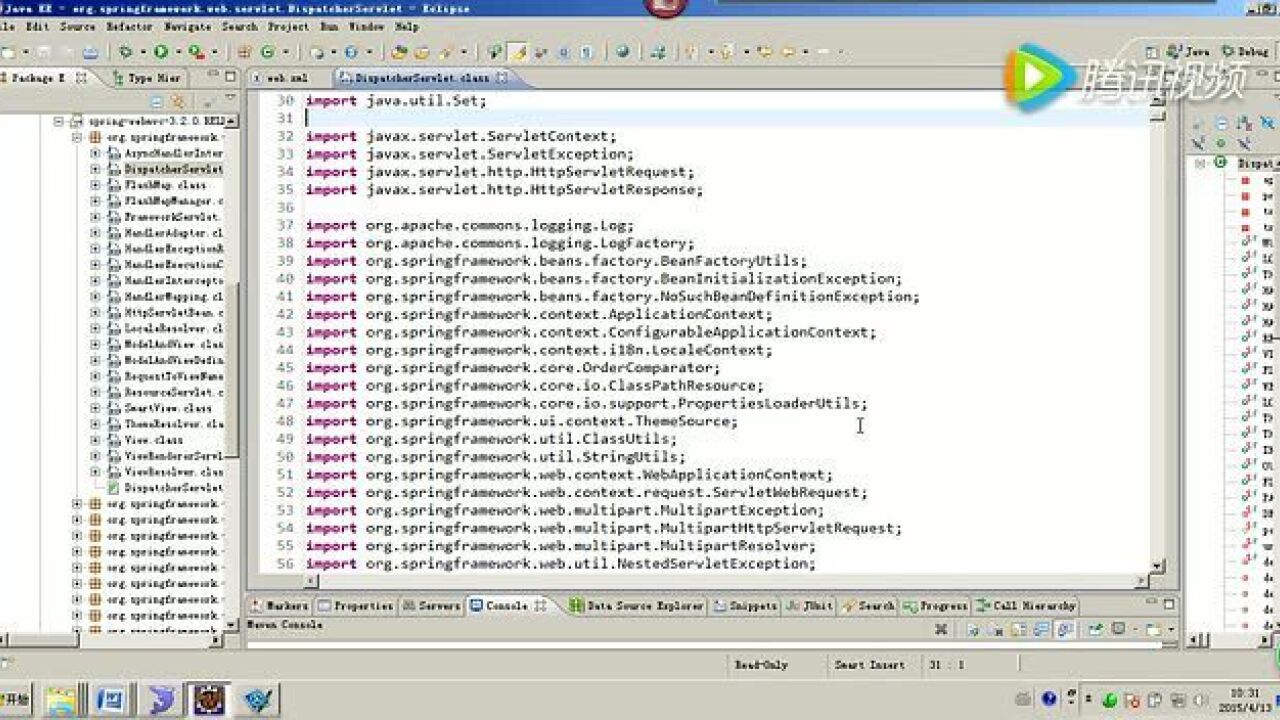Expand the ViewResolver.class tree node
The width and height of the screenshot is (1280, 720).
[x=95, y=471]
